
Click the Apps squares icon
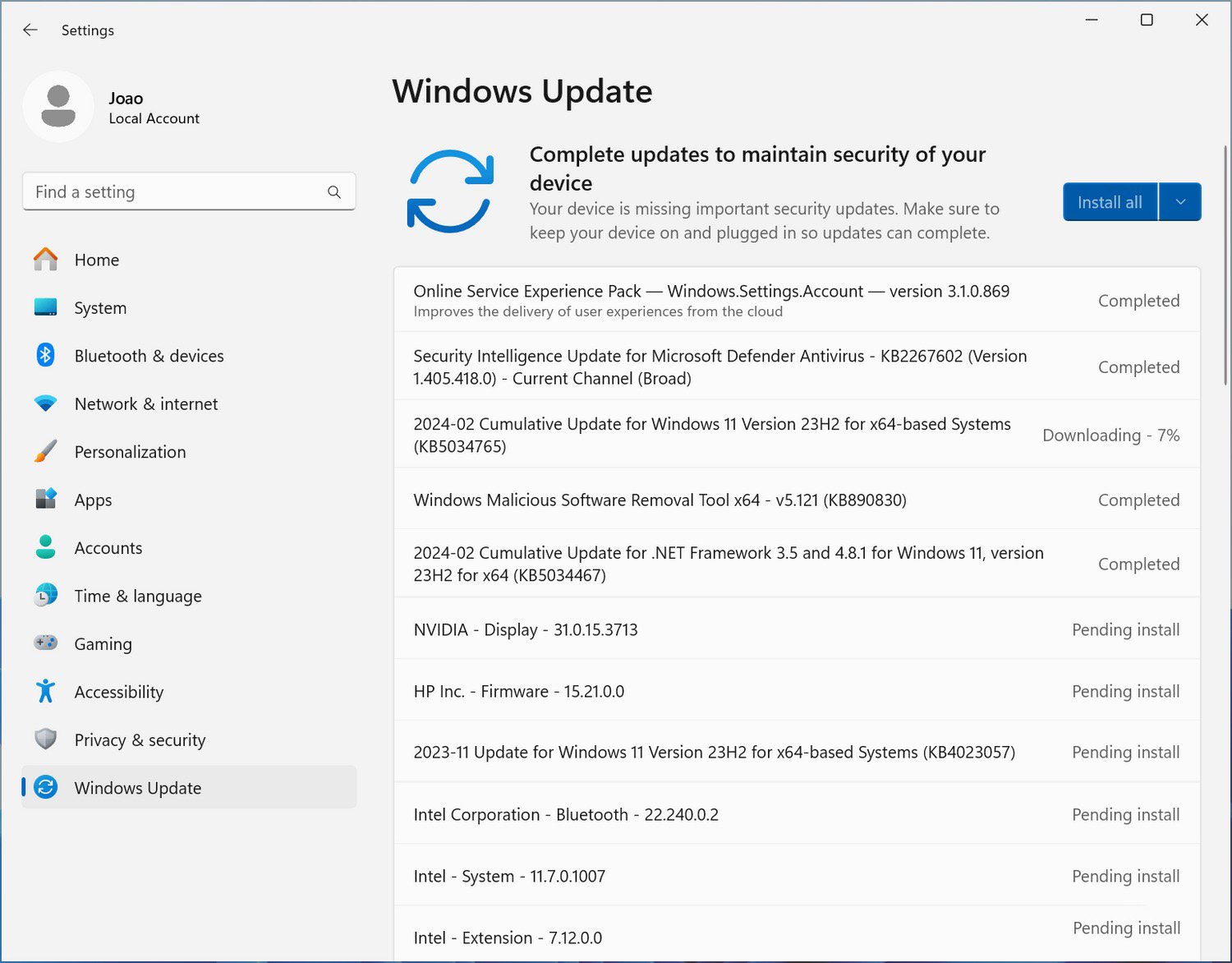pos(46,500)
